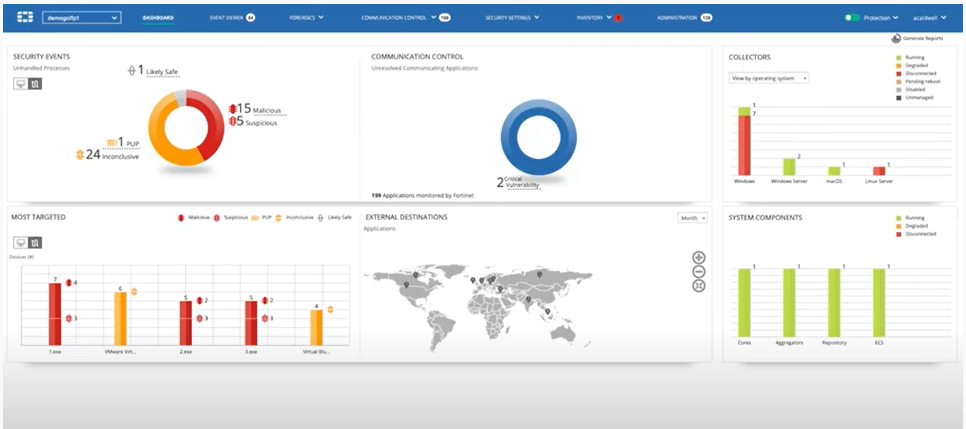Click the Suspicious bug icon beside 5

(x=232, y=121)
